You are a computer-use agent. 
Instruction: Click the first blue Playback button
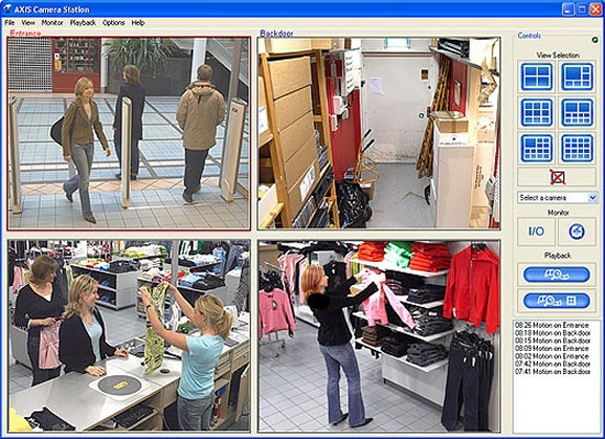(557, 273)
